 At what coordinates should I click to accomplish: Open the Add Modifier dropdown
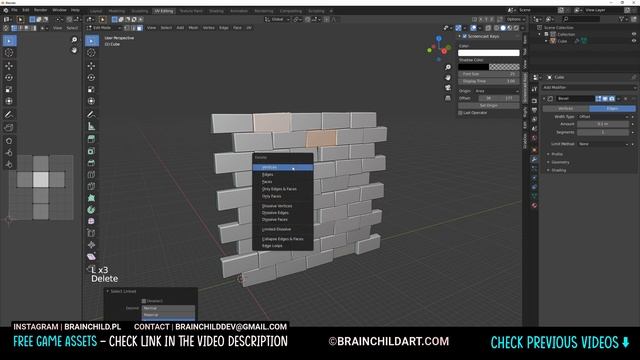pos(589,87)
